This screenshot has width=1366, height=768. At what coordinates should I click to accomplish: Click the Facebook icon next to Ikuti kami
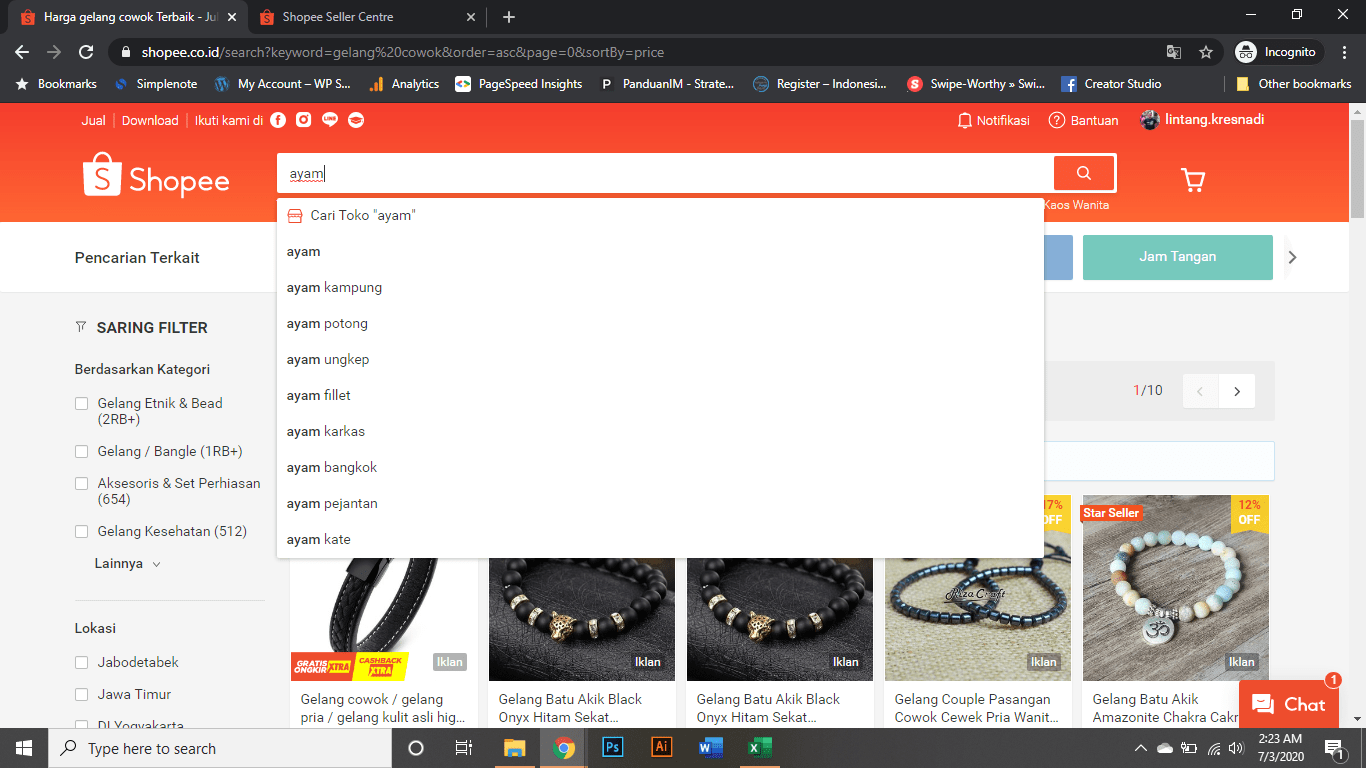(277, 120)
